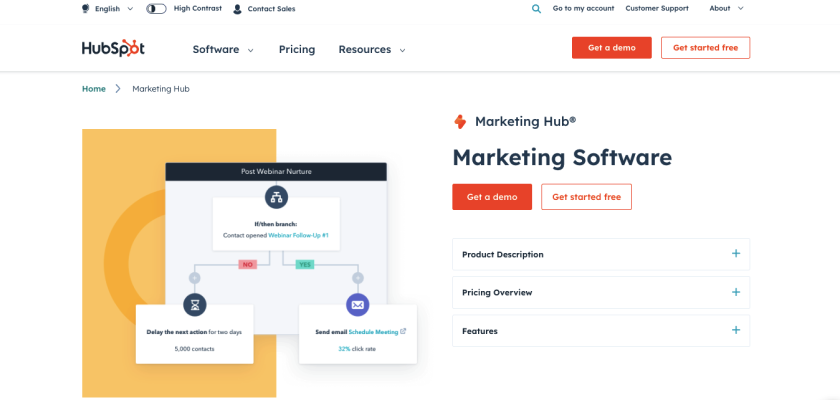This screenshot has height=400, width=840.
Task: Open the About dropdown
Action: [726, 9]
